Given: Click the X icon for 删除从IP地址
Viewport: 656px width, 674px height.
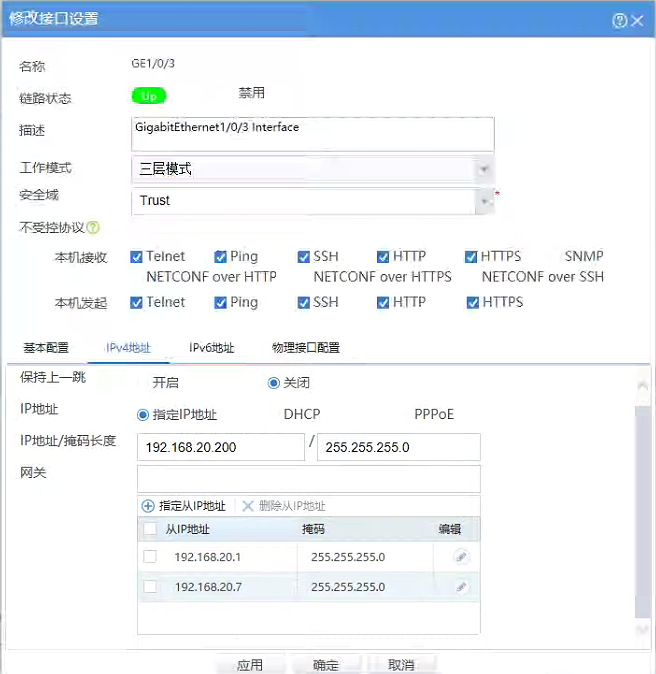Looking at the screenshot, I should point(248,506).
